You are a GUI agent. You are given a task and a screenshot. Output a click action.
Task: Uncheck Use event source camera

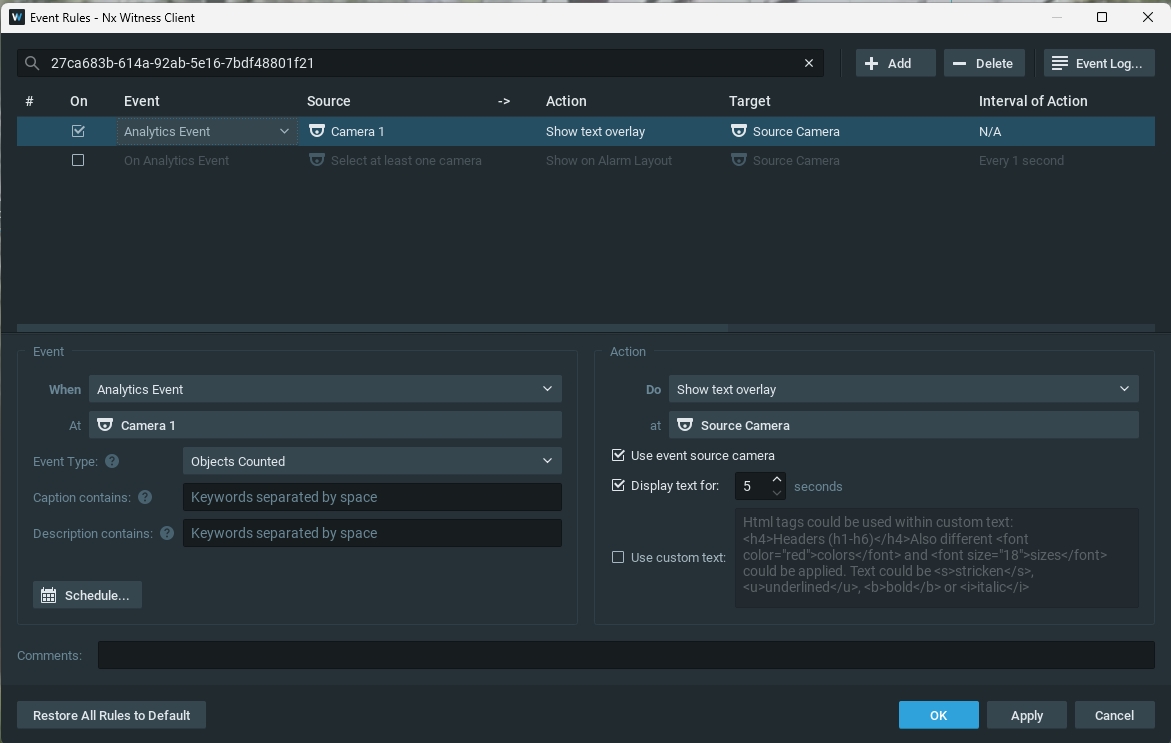click(x=618, y=455)
